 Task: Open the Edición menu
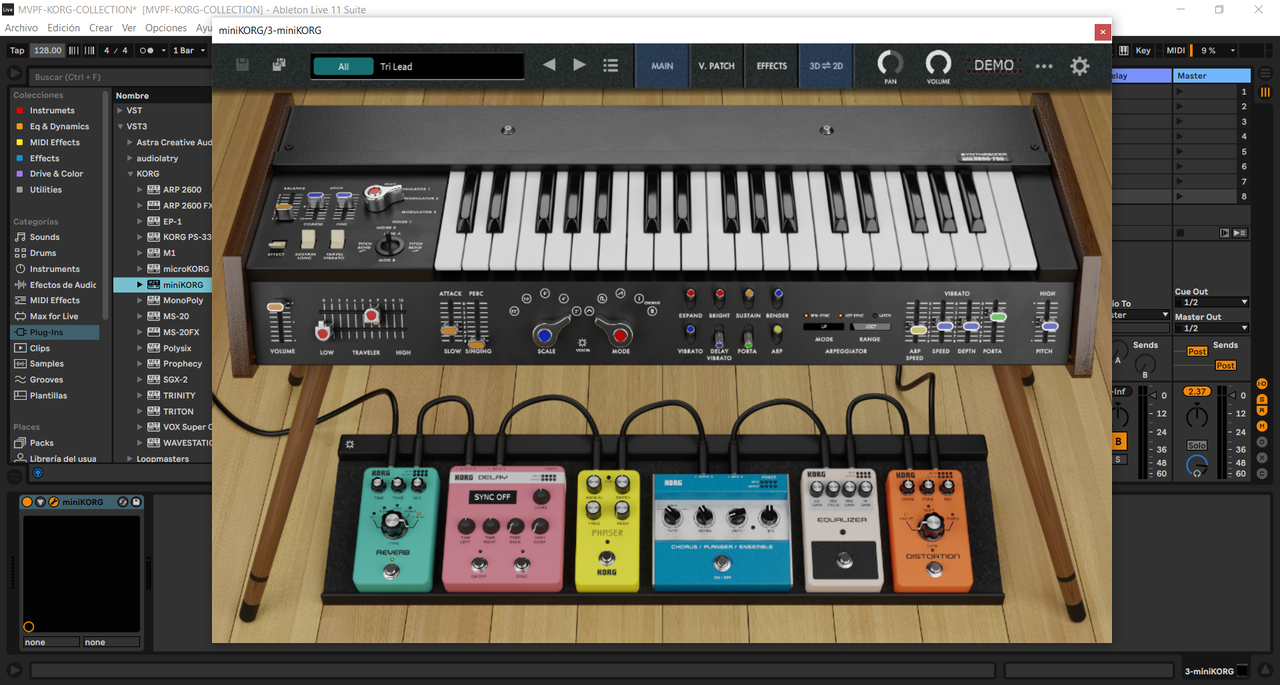64,28
